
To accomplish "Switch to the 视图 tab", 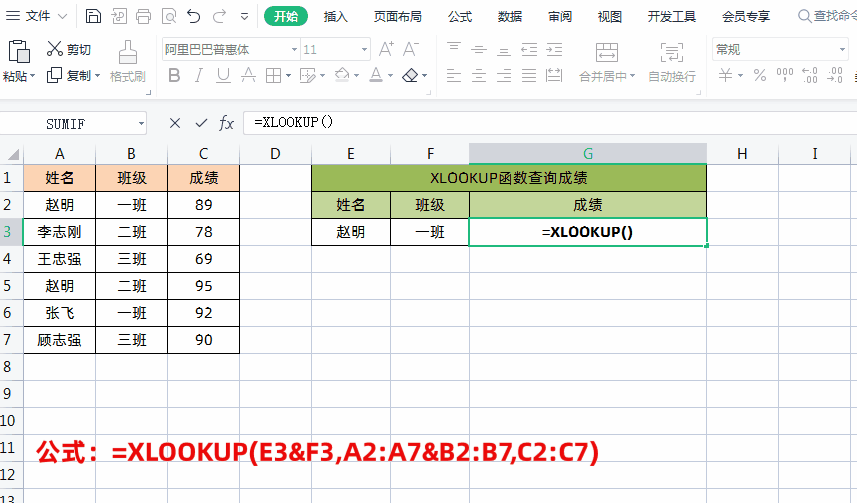I will pyautogui.click(x=610, y=16).
